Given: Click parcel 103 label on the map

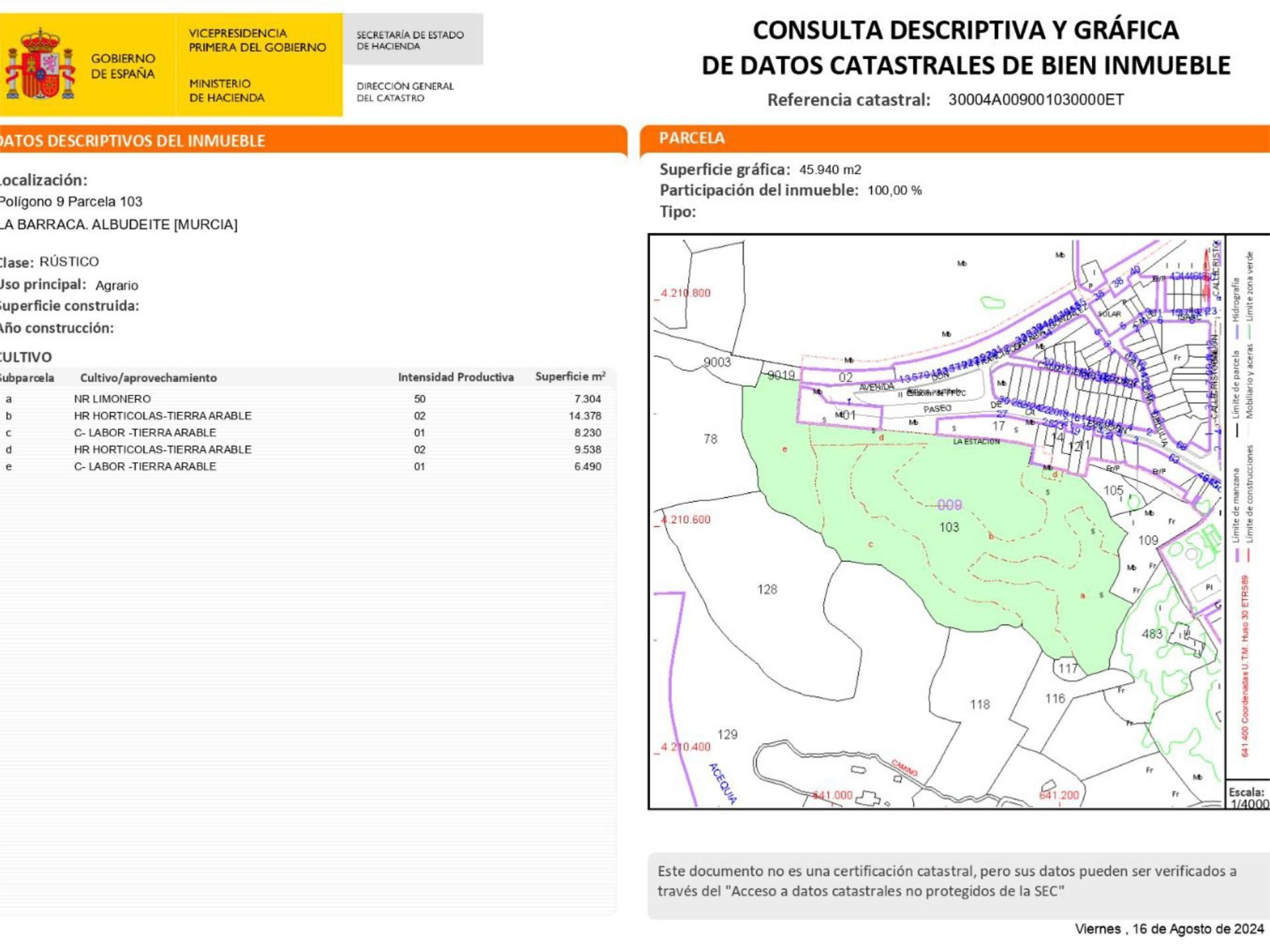Looking at the screenshot, I should (x=949, y=527).
